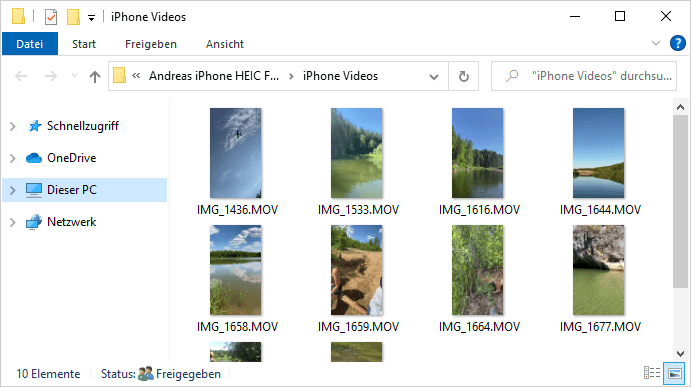The width and height of the screenshot is (691, 387).
Task: Select the IMG_1658.MOV thumbnail
Action: [235, 270]
